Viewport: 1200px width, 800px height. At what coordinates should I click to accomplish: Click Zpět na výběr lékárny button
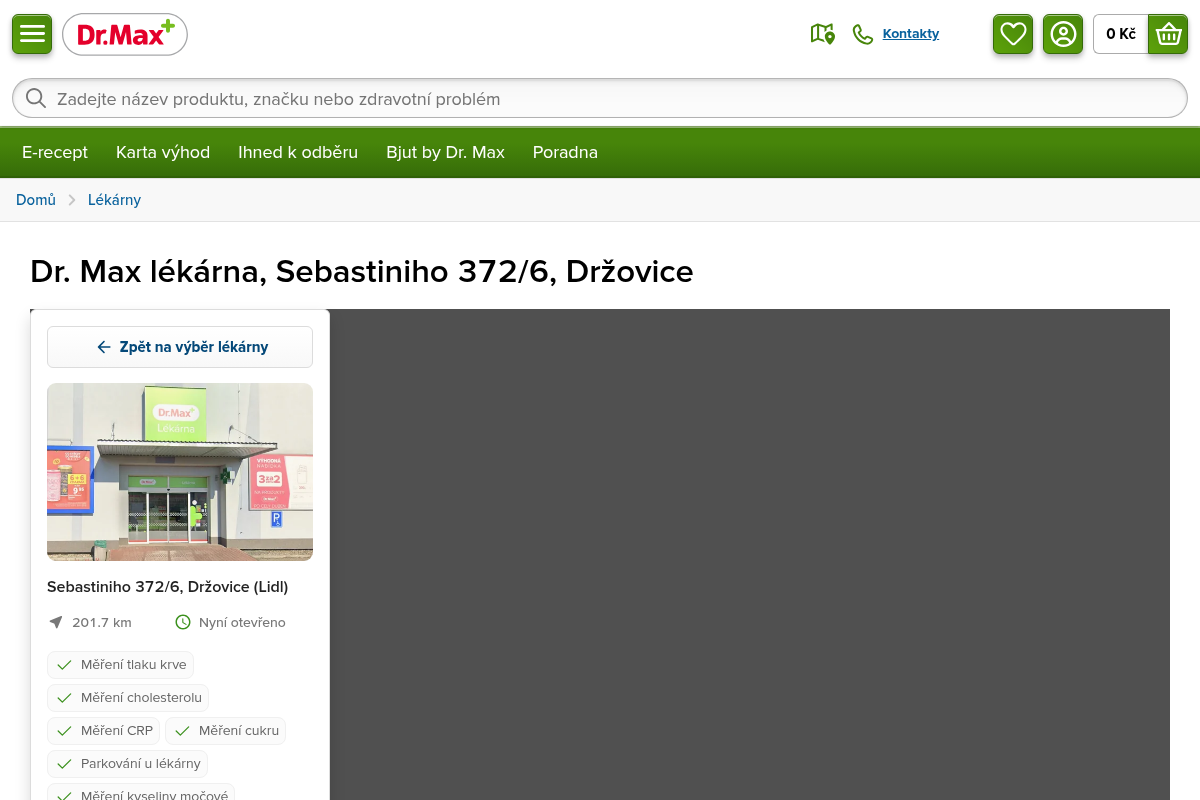tap(180, 347)
